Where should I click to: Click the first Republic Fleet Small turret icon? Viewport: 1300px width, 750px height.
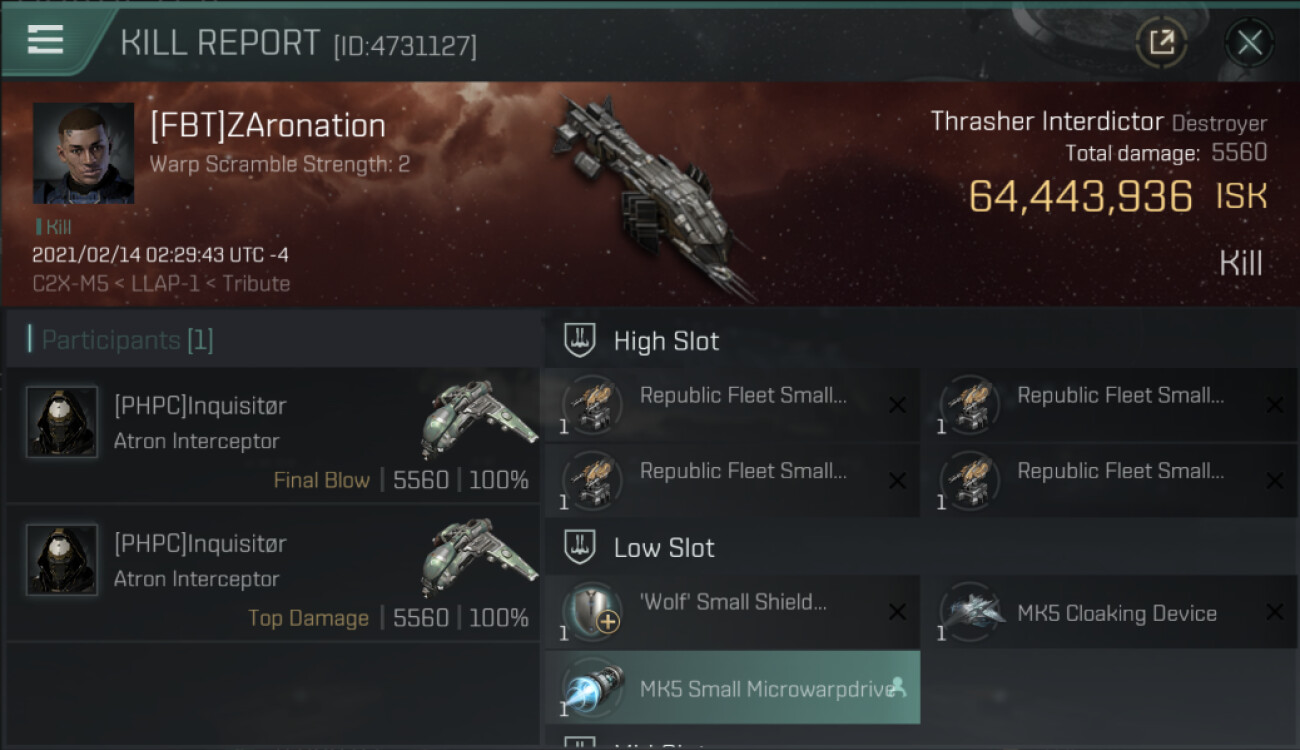pyautogui.click(x=592, y=405)
